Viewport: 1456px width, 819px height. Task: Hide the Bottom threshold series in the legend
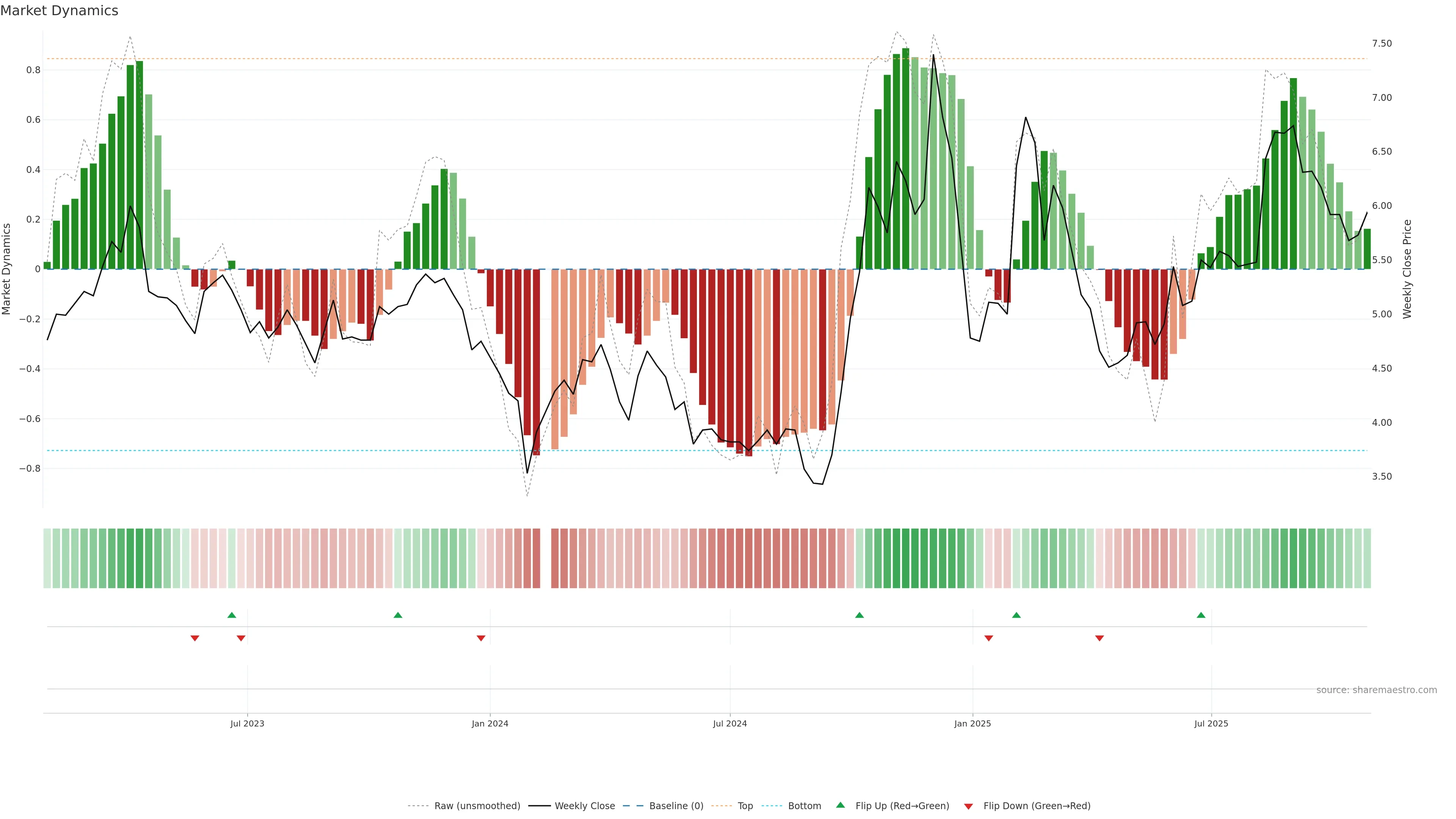point(804,806)
